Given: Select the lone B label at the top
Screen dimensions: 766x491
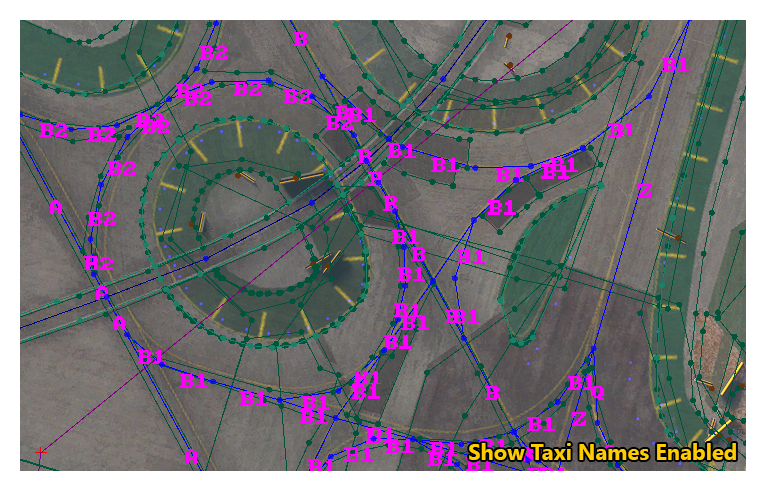Looking at the screenshot, I should click(300, 39).
